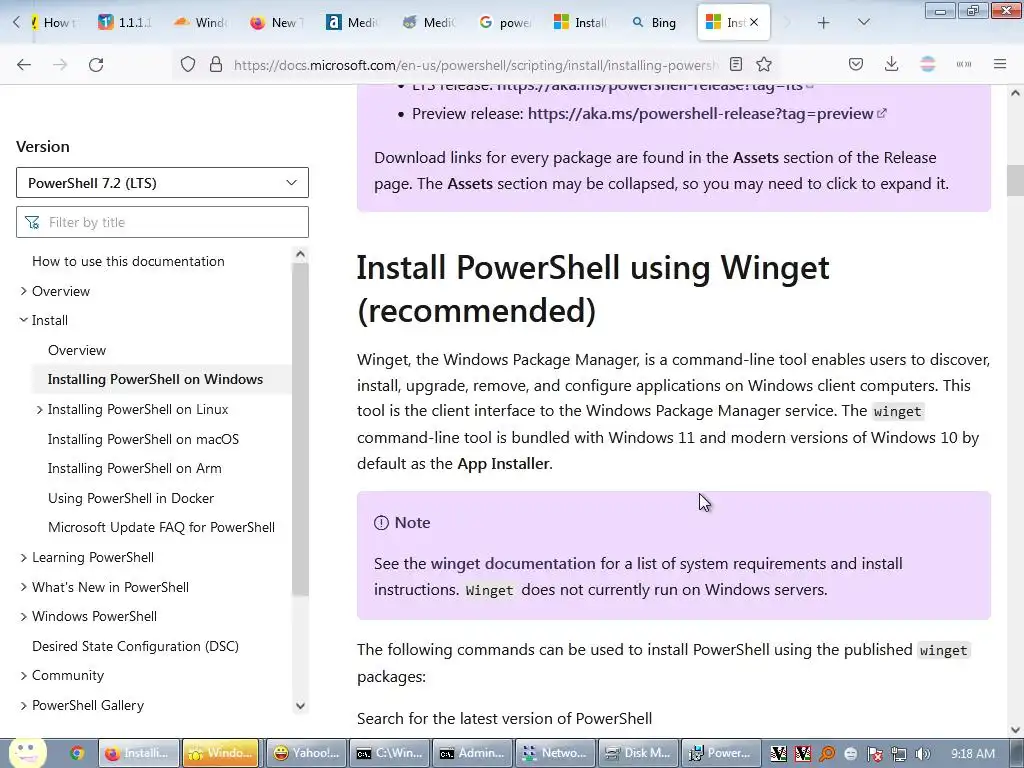Open a new browser tab
Screen dimensions: 1024x768
click(x=824, y=23)
